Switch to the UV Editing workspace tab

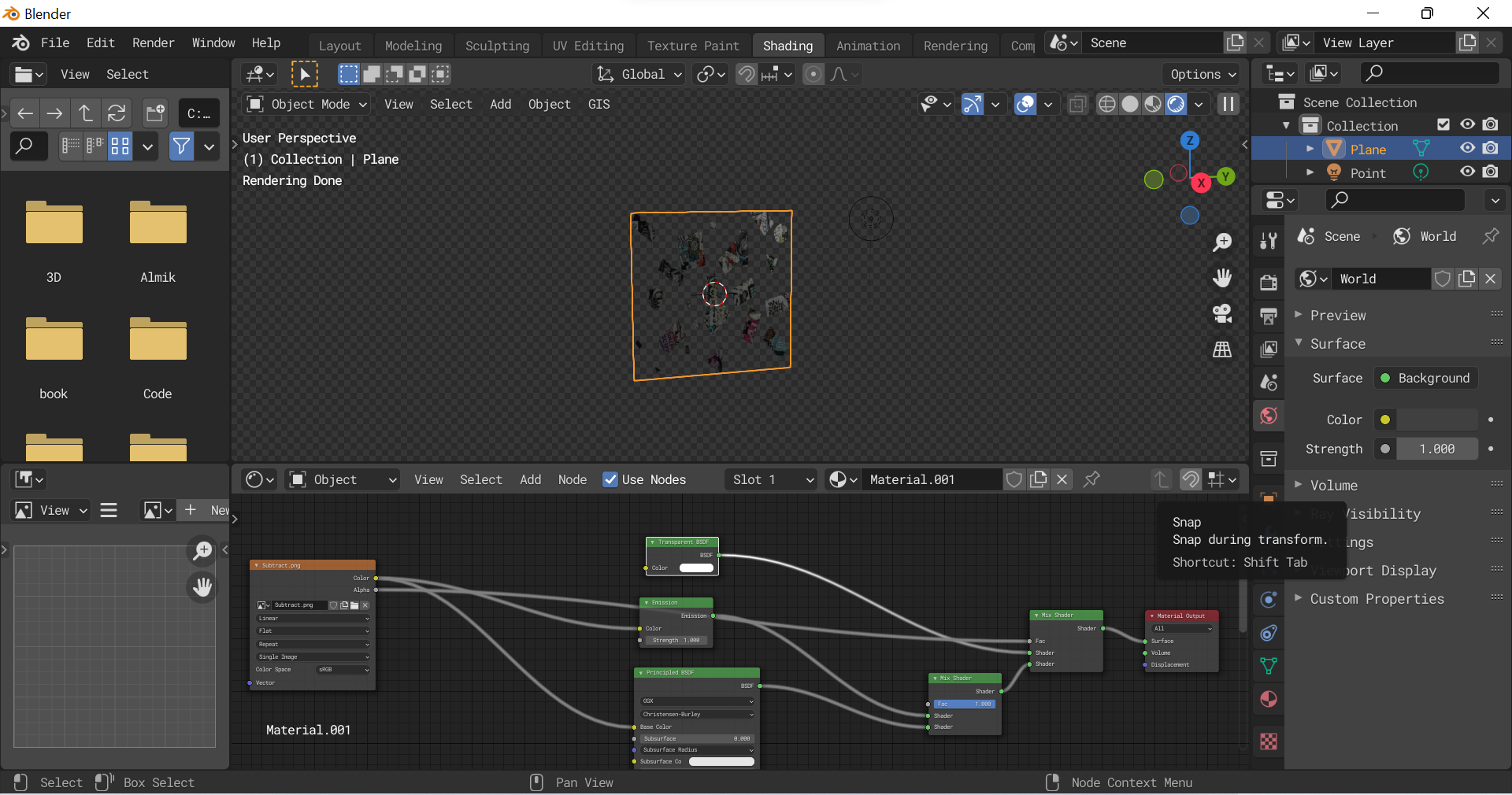tap(588, 46)
